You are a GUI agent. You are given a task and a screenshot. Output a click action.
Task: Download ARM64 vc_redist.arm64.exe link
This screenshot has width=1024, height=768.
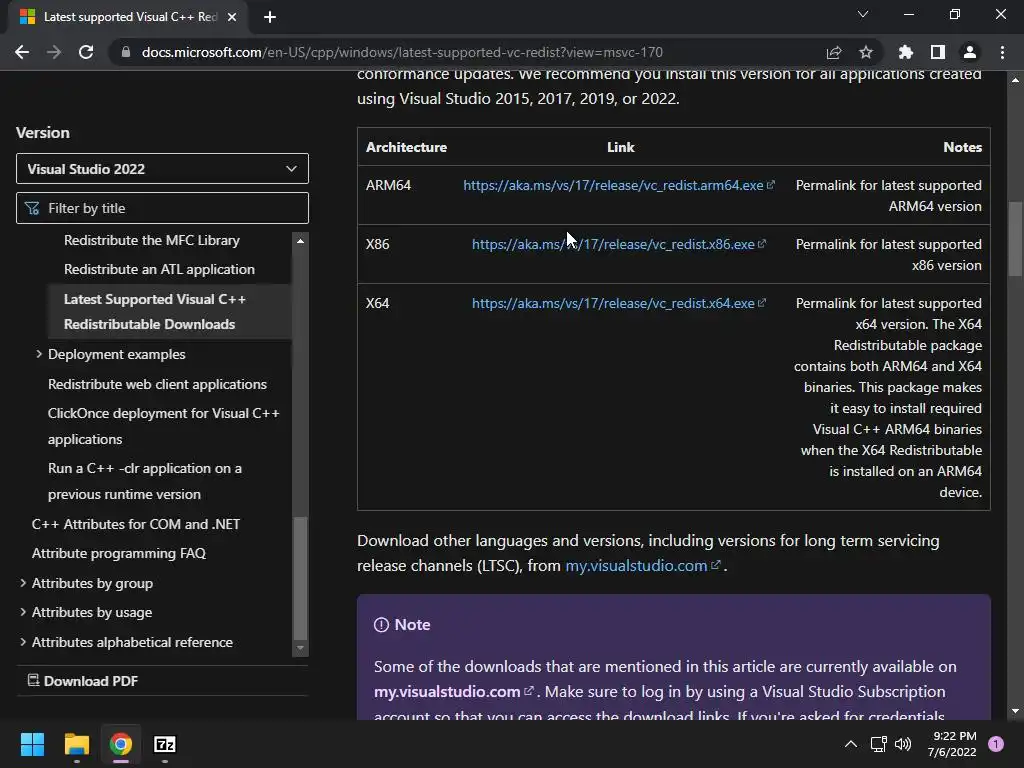[x=618, y=185]
